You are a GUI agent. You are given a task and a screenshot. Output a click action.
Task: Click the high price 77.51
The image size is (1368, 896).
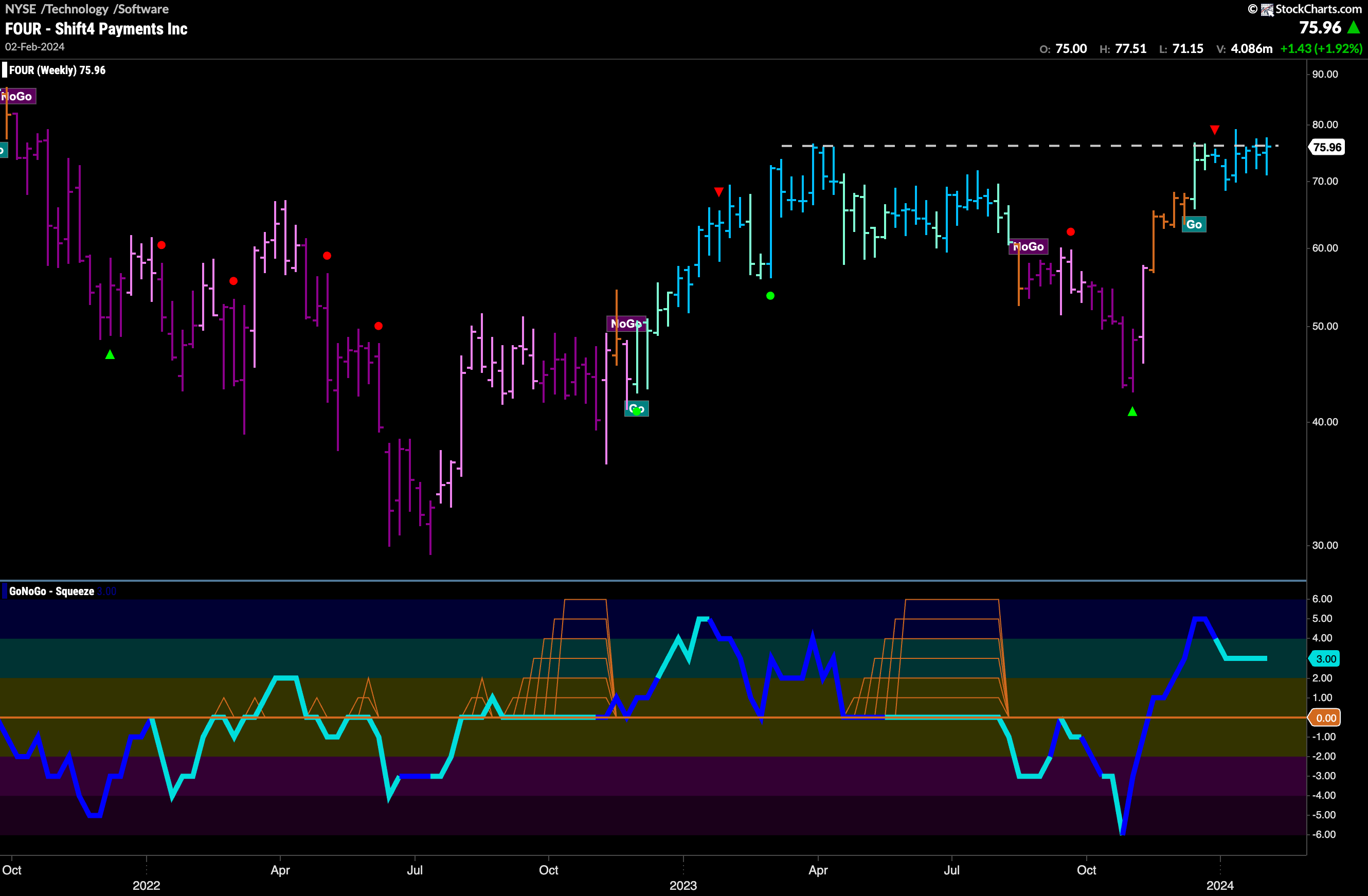pyautogui.click(x=1130, y=49)
